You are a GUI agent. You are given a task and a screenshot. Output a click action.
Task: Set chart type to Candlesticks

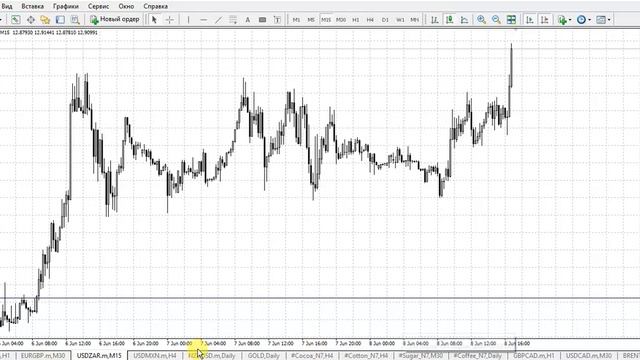(449, 20)
